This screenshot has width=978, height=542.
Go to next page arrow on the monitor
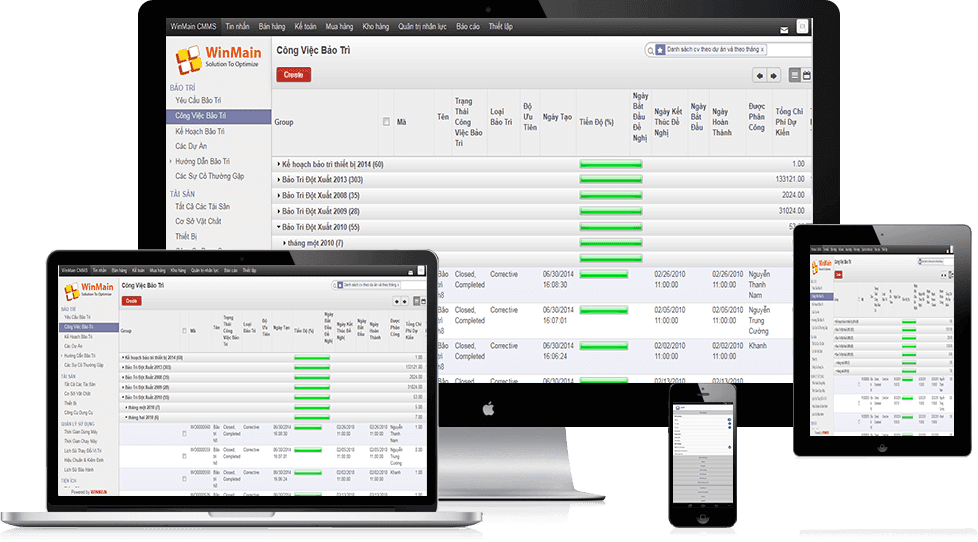[x=773, y=75]
